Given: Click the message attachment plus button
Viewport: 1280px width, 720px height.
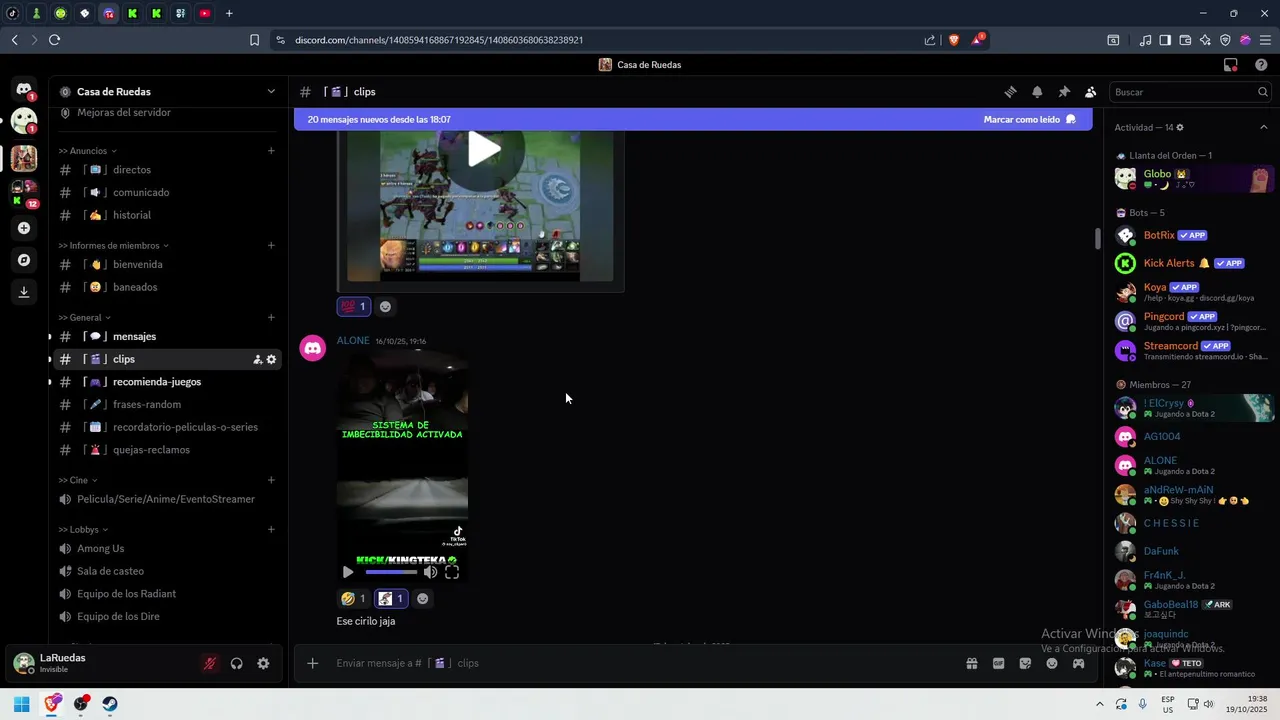Looking at the screenshot, I should click(312, 663).
